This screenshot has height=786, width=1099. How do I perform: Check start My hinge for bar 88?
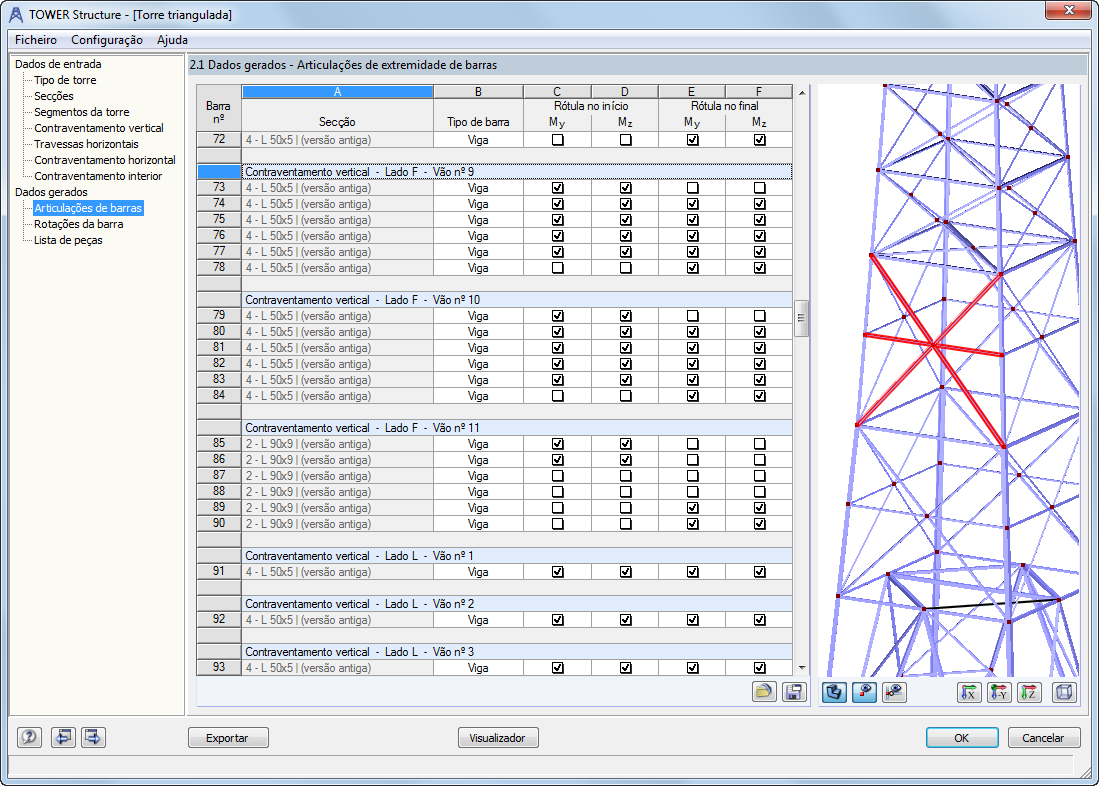point(557,492)
